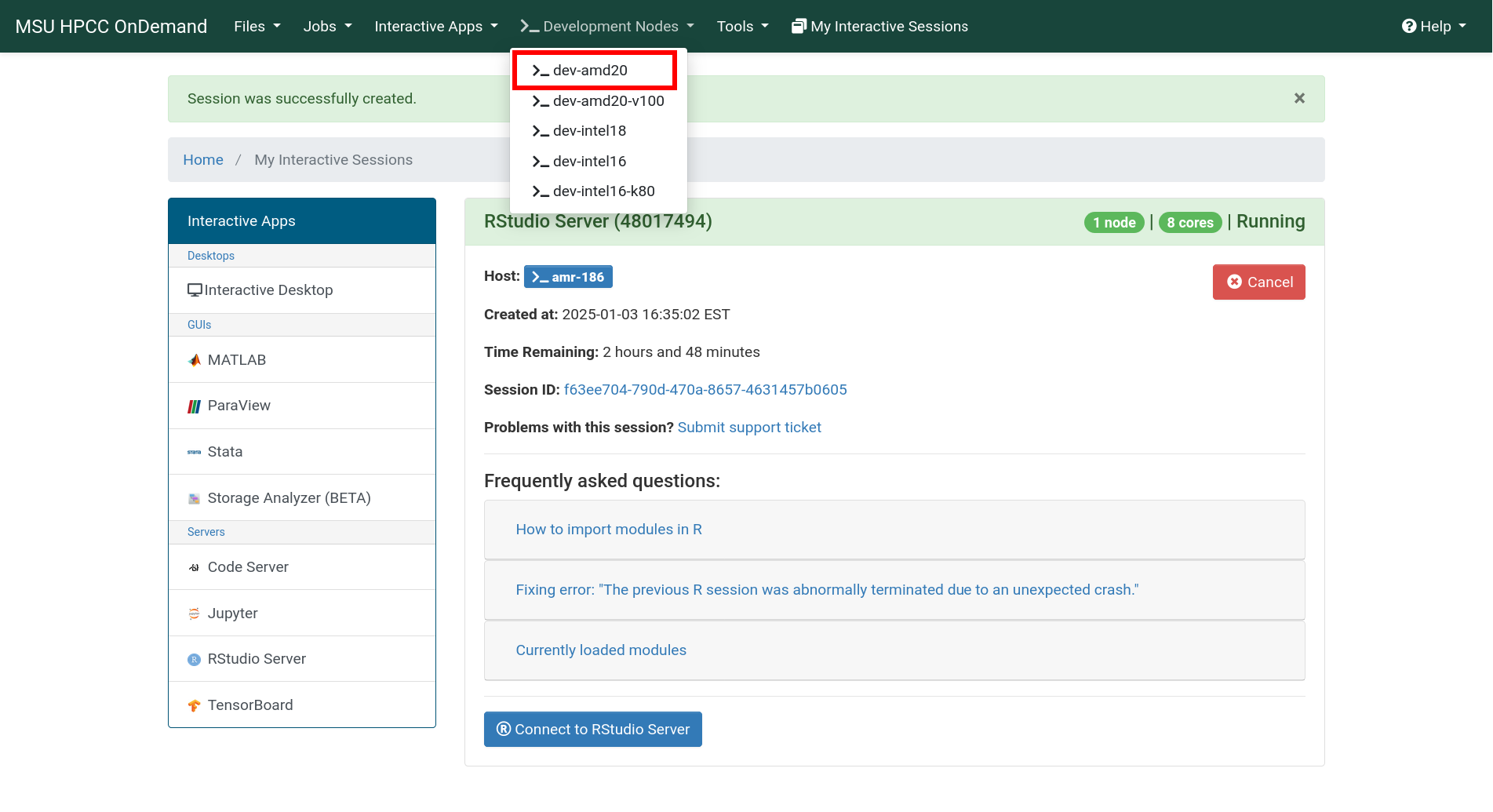This screenshot has height=812, width=1493.
Task: Click the Servers category label
Action: coord(206,532)
